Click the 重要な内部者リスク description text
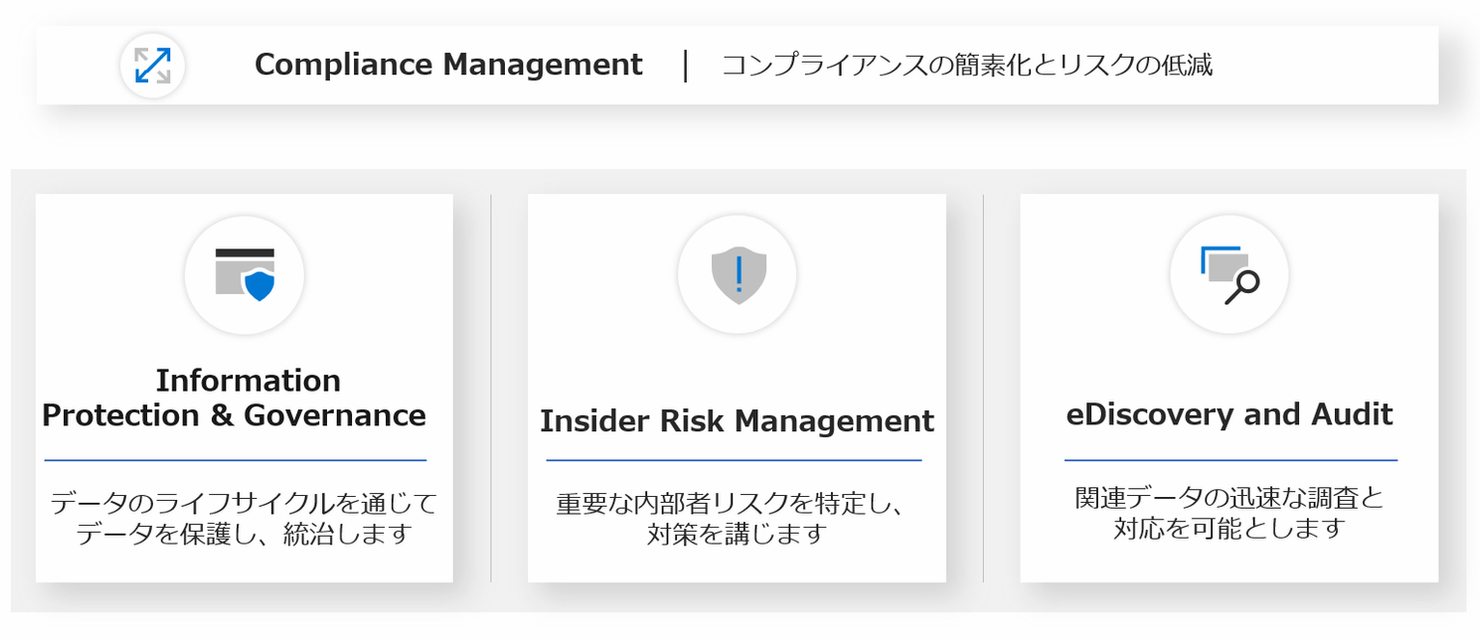The width and height of the screenshot is (1480, 640). 732,517
